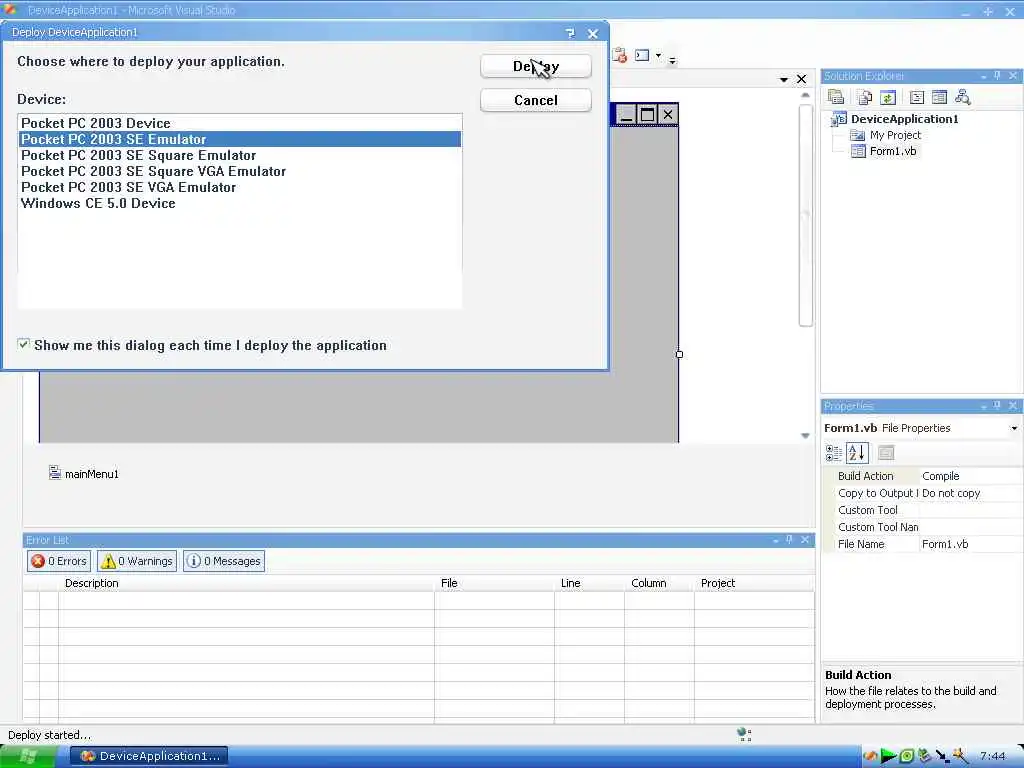Screen dimensions: 1024x768
Task: Toggle the 0 Messages filter
Action: coord(224,561)
